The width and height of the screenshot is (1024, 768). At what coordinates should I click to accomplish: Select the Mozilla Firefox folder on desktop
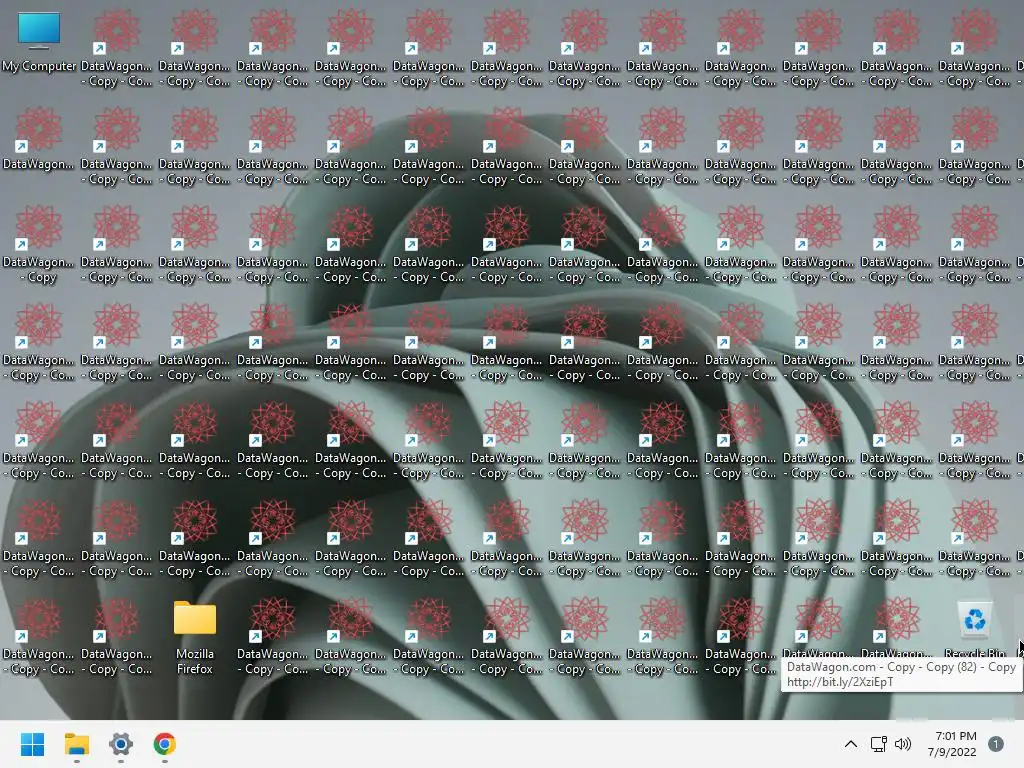point(195,638)
